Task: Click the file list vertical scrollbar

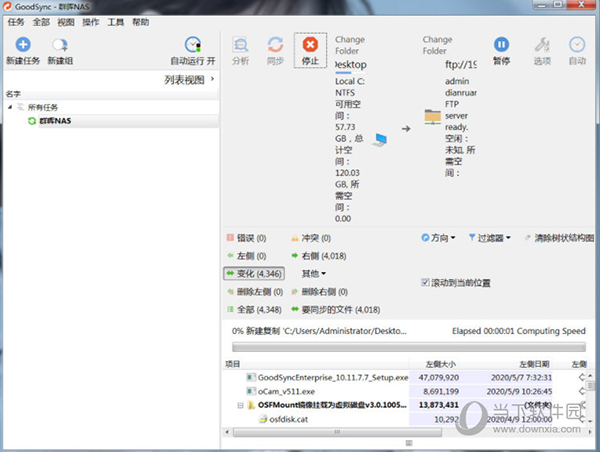Action: 590,398
